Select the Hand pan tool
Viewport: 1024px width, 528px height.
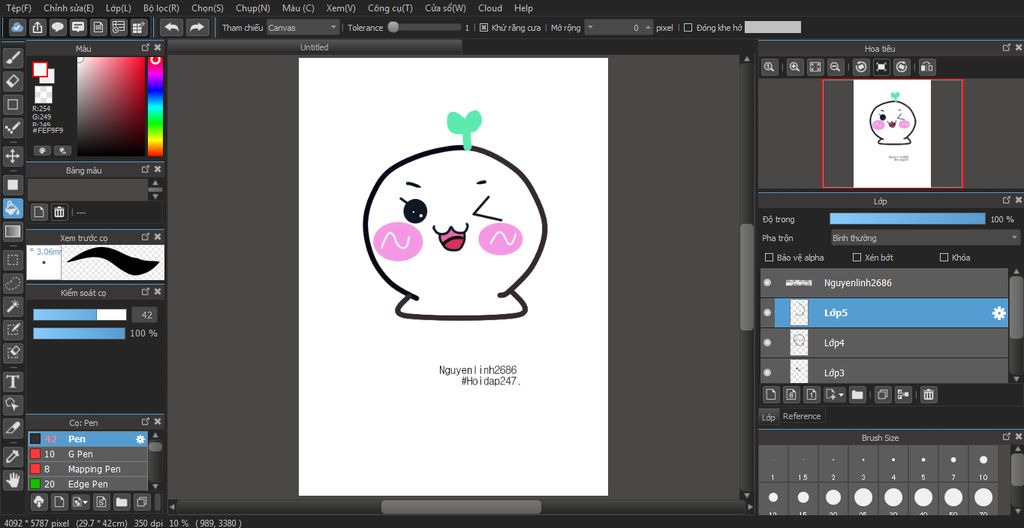13,480
